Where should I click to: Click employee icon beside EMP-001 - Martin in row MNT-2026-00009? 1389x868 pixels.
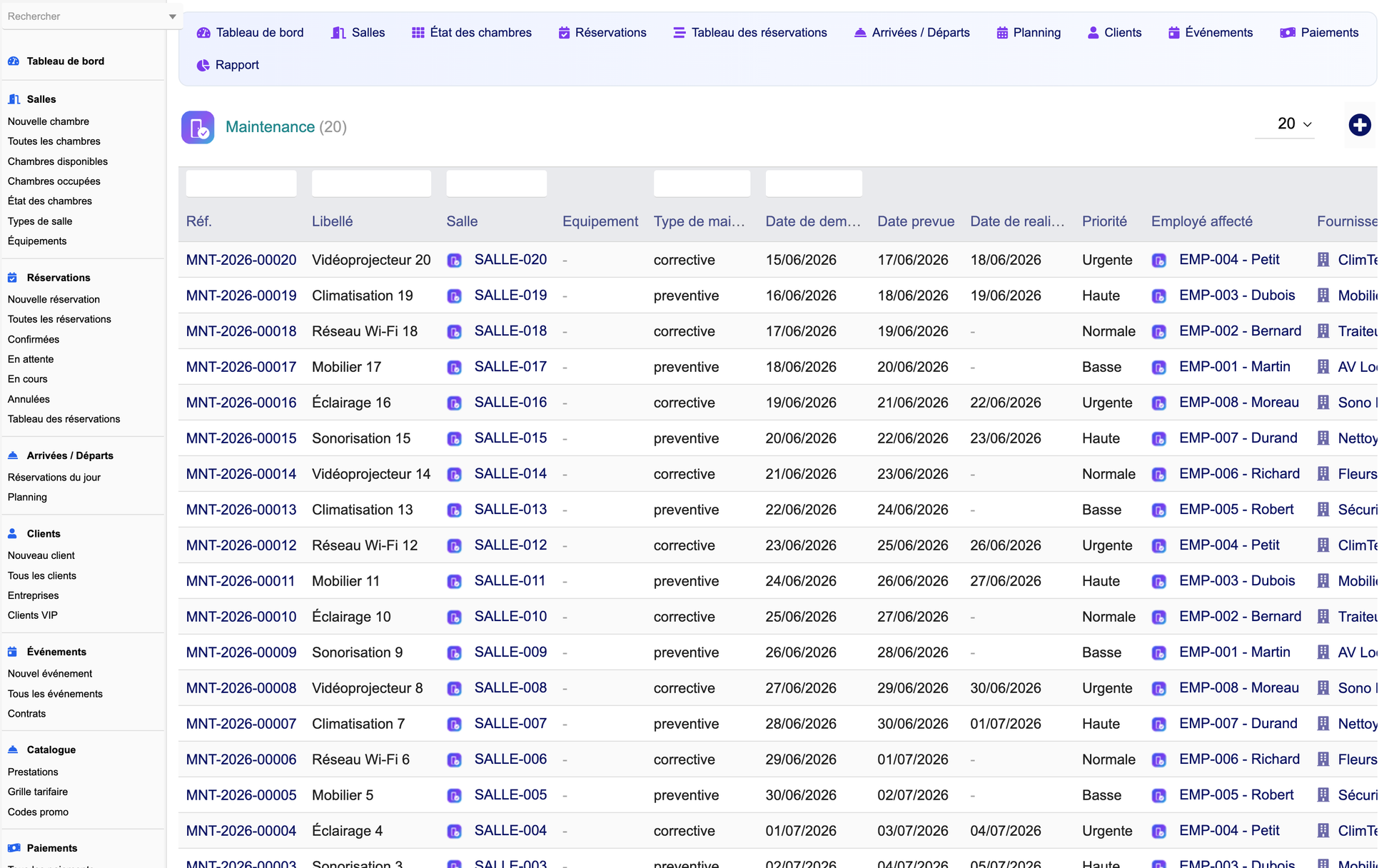click(1159, 653)
